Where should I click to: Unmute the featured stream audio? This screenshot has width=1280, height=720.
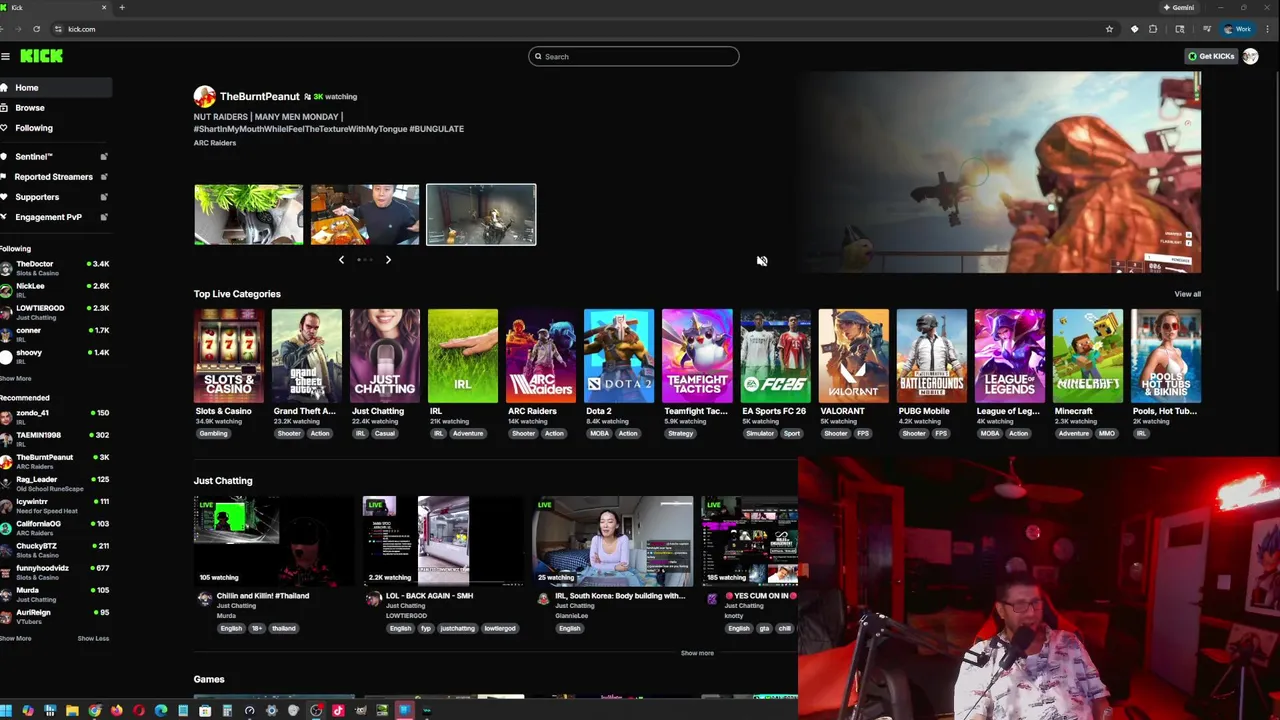[762, 261]
